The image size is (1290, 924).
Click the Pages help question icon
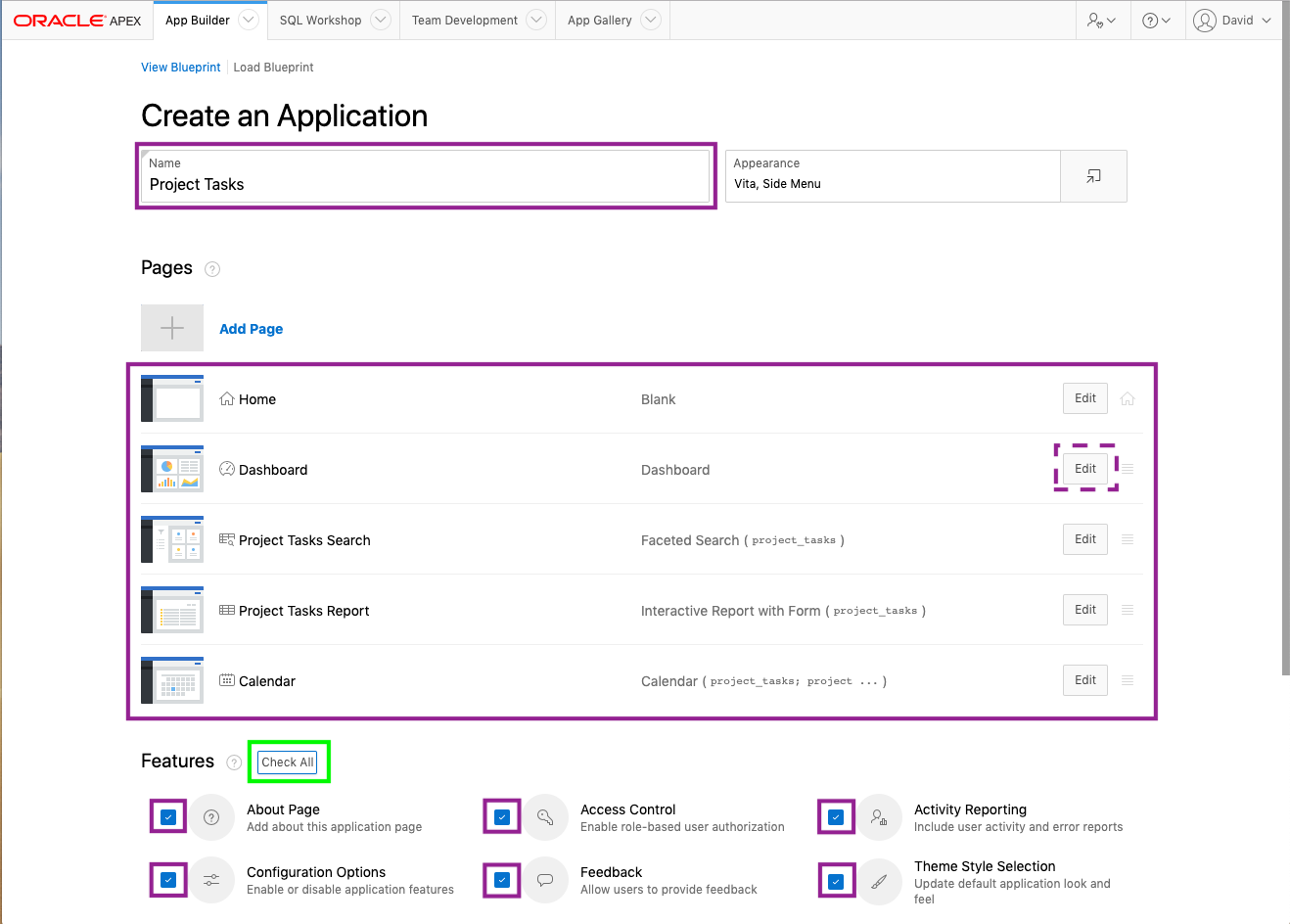pyautogui.click(x=212, y=269)
